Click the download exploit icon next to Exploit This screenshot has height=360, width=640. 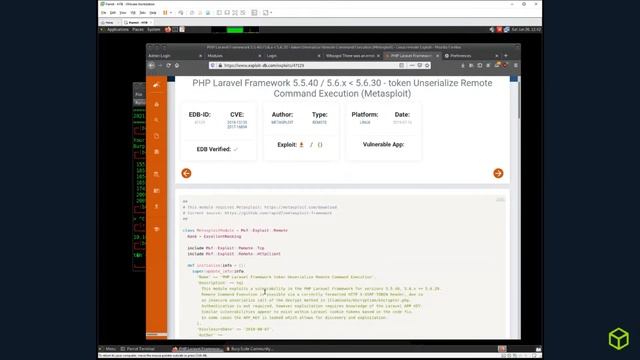pos(302,144)
